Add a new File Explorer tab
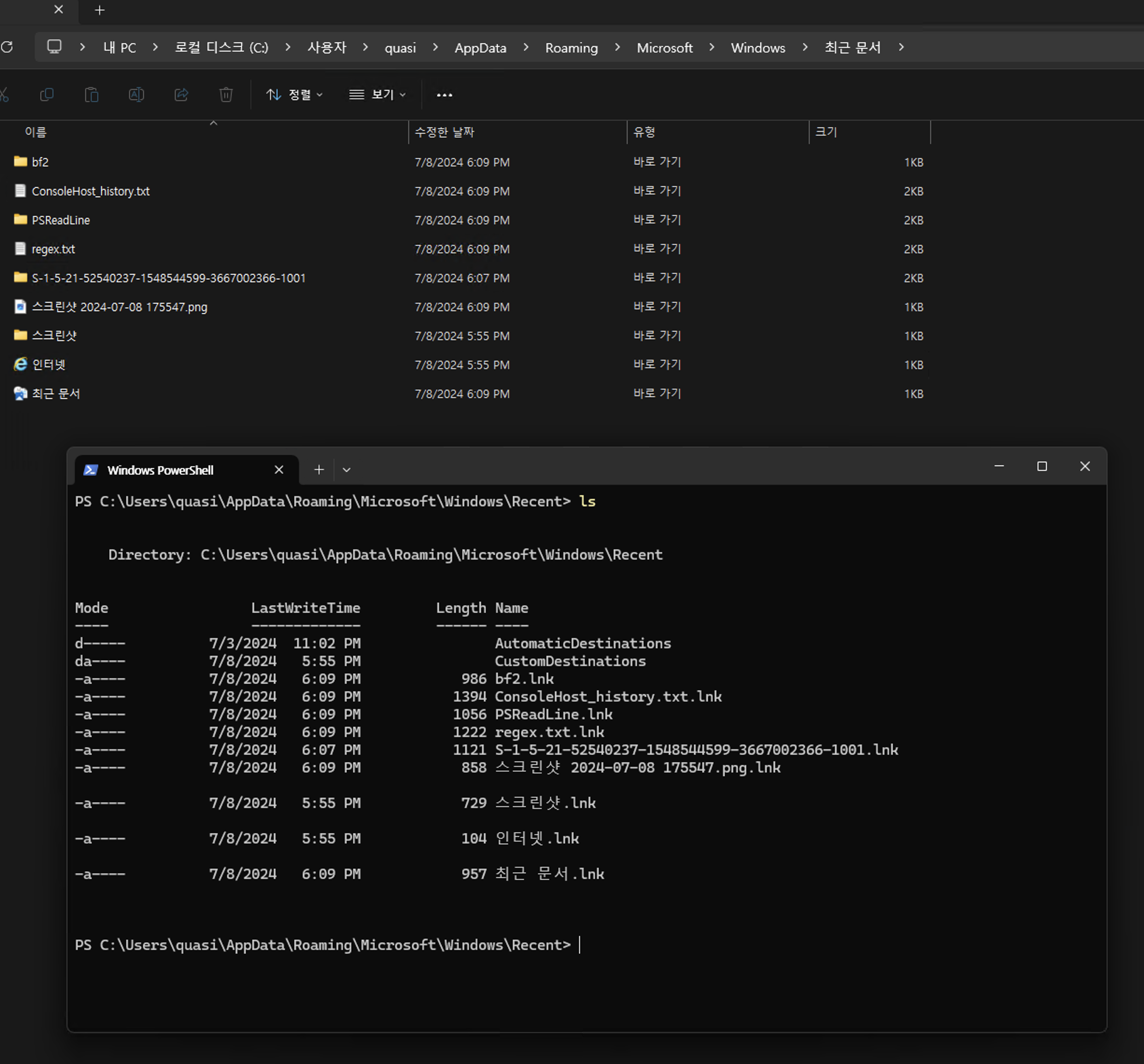1144x1064 pixels. [99, 10]
